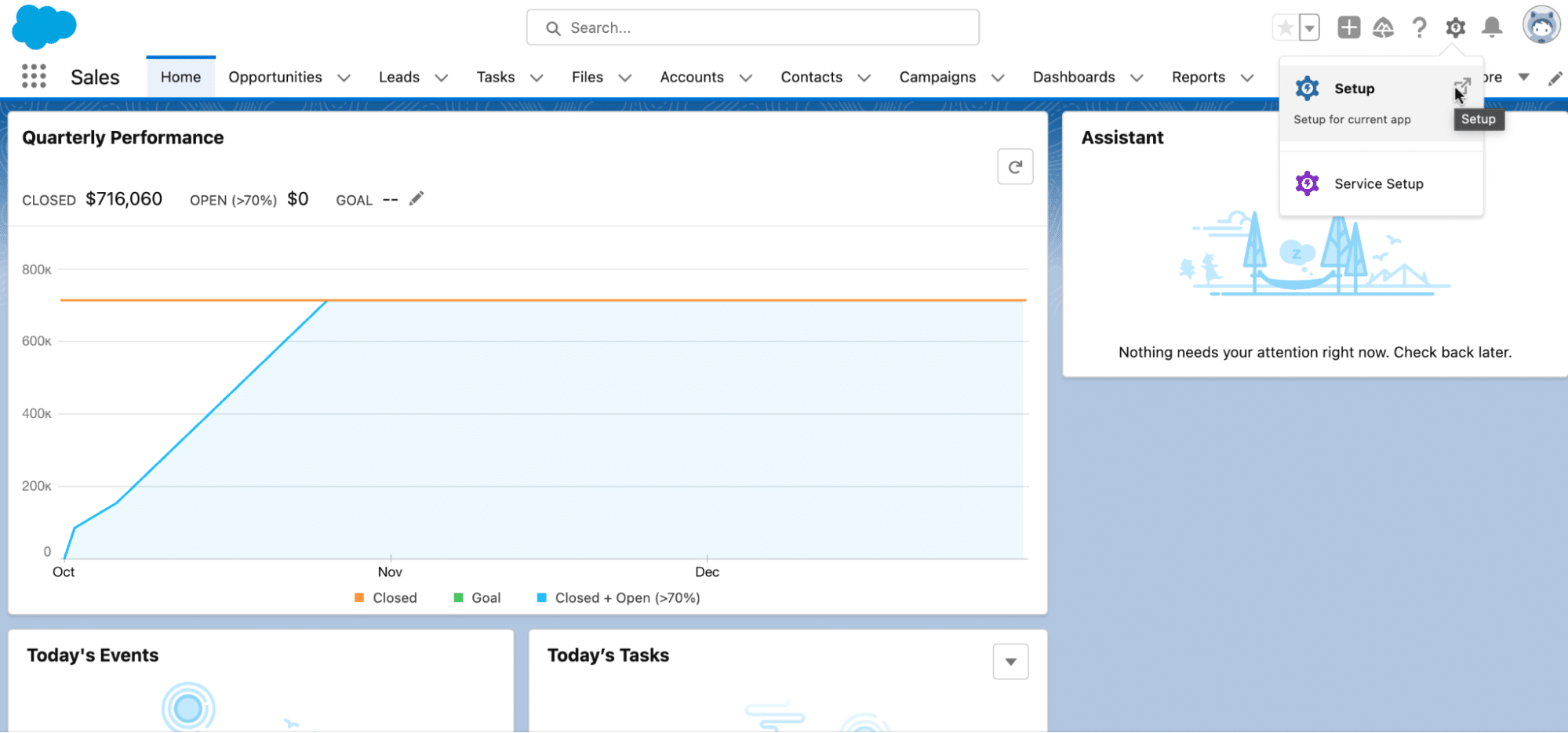The image size is (1568, 733).
Task: Expand the Contacts tab chevron
Action: click(x=864, y=78)
